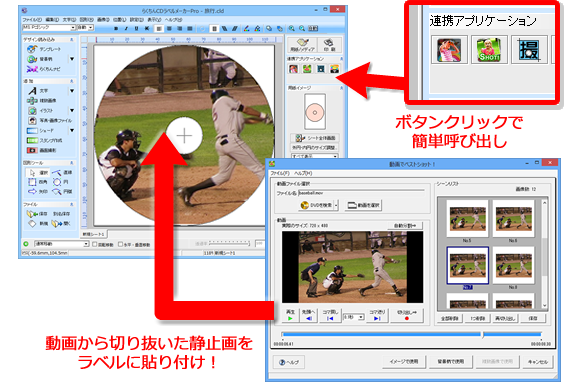582x387 pixels.
Task: Open the らくちんナビ guide
Action: pos(44,69)
